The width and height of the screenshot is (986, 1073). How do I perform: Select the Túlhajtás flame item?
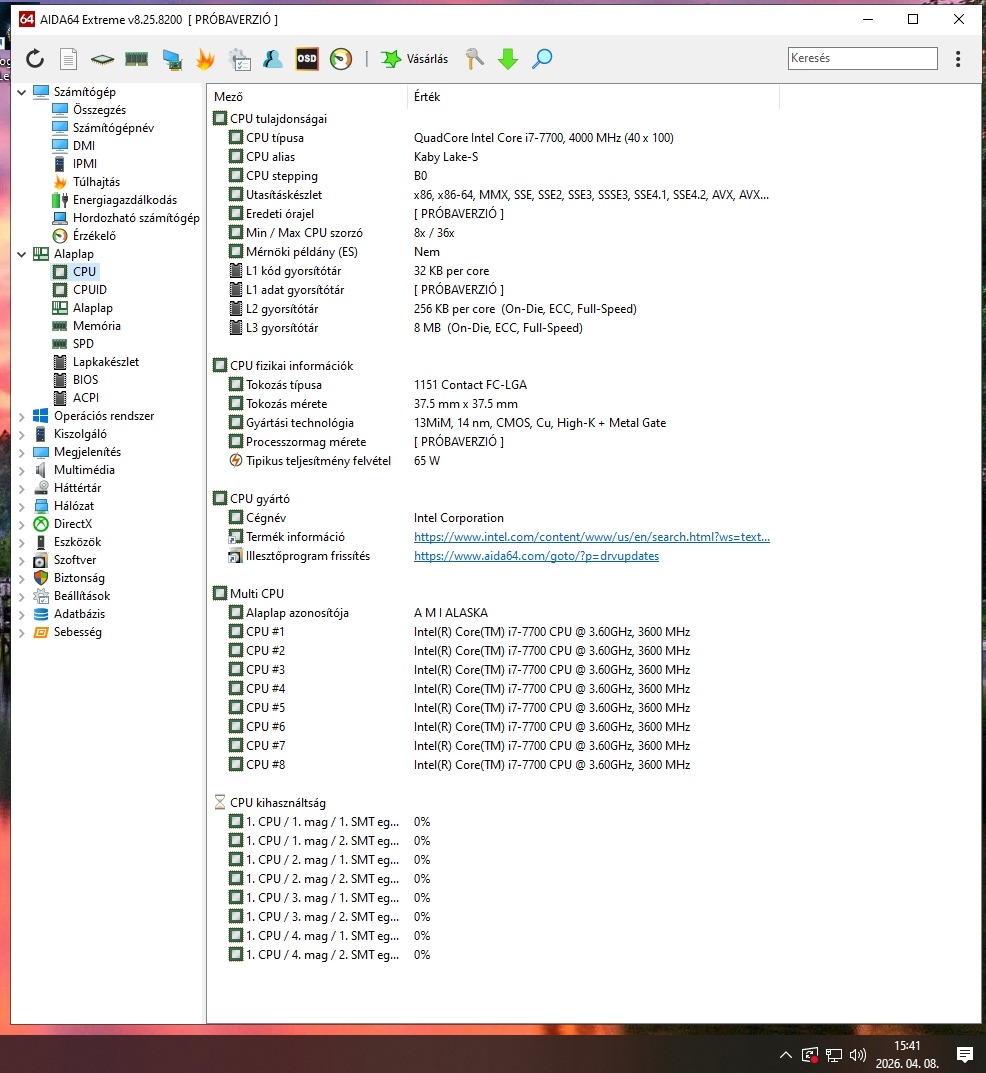point(96,182)
